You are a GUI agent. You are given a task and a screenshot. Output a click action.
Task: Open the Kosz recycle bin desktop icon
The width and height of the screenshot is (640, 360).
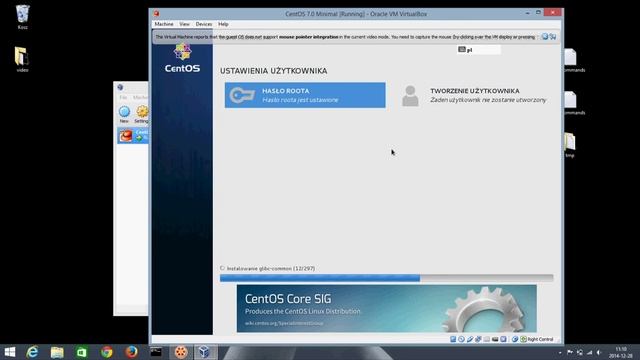pos(22,17)
